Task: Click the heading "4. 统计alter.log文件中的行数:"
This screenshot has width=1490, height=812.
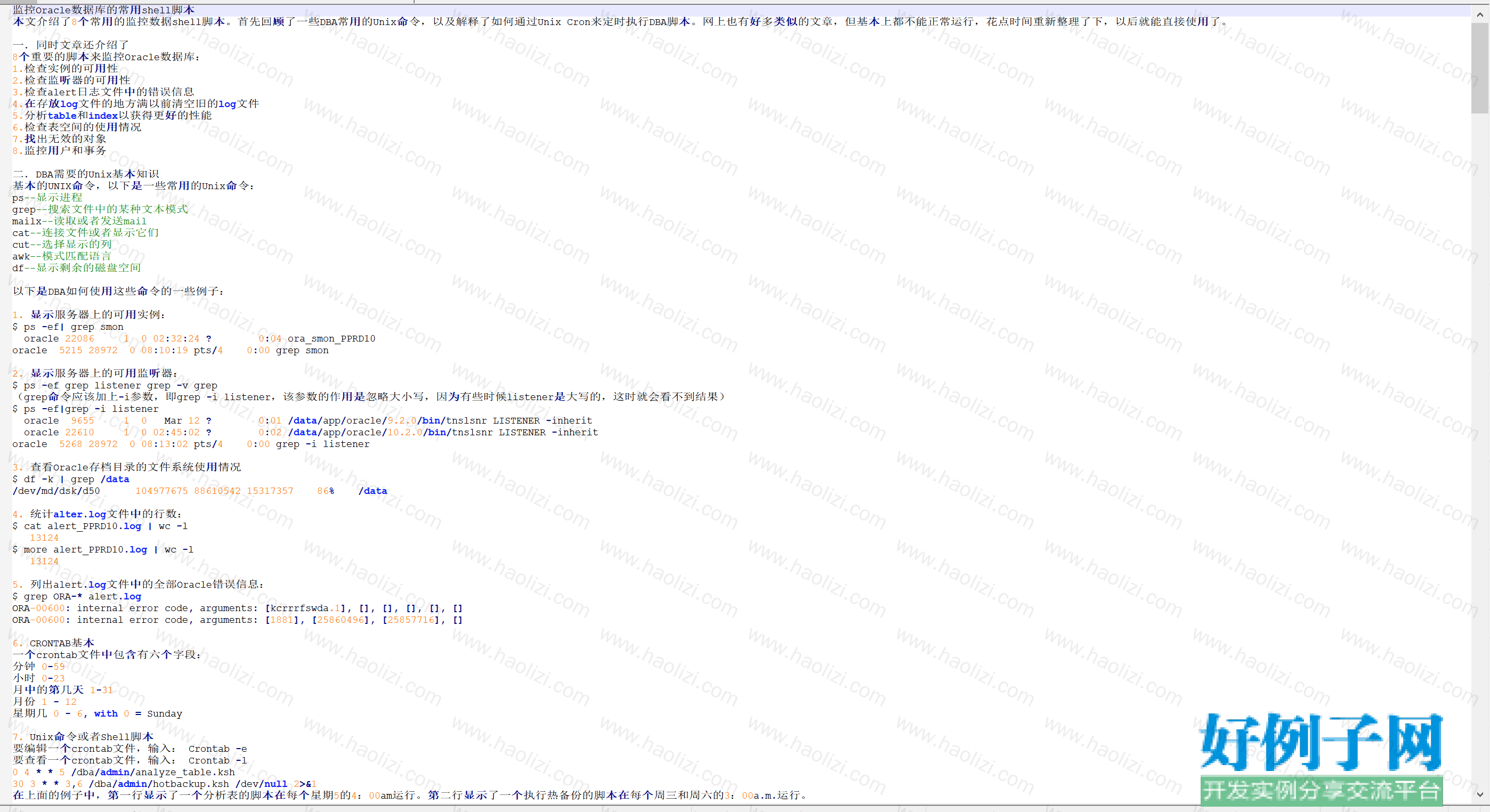Action: (x=97, y=514)
